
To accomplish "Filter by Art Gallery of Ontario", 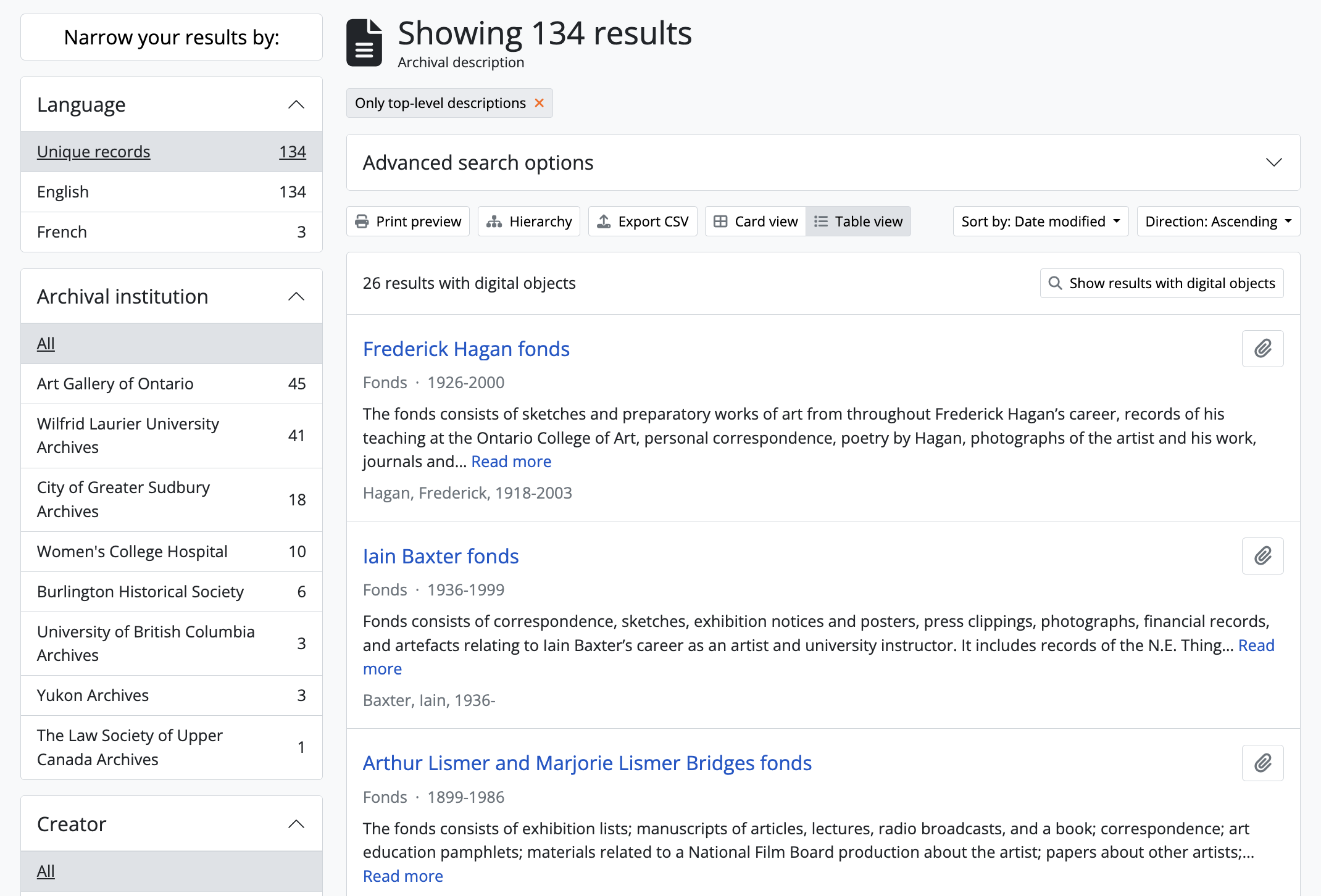I will tap(115, 384).
